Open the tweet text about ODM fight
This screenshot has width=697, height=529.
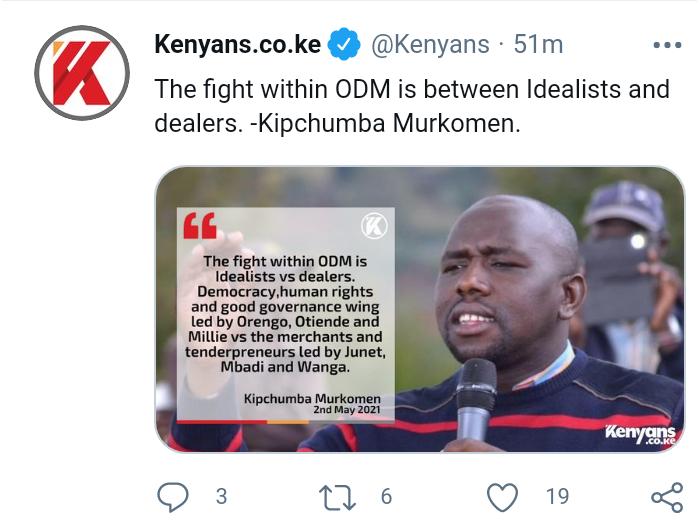pyautogui.click(x=412, y=106)
